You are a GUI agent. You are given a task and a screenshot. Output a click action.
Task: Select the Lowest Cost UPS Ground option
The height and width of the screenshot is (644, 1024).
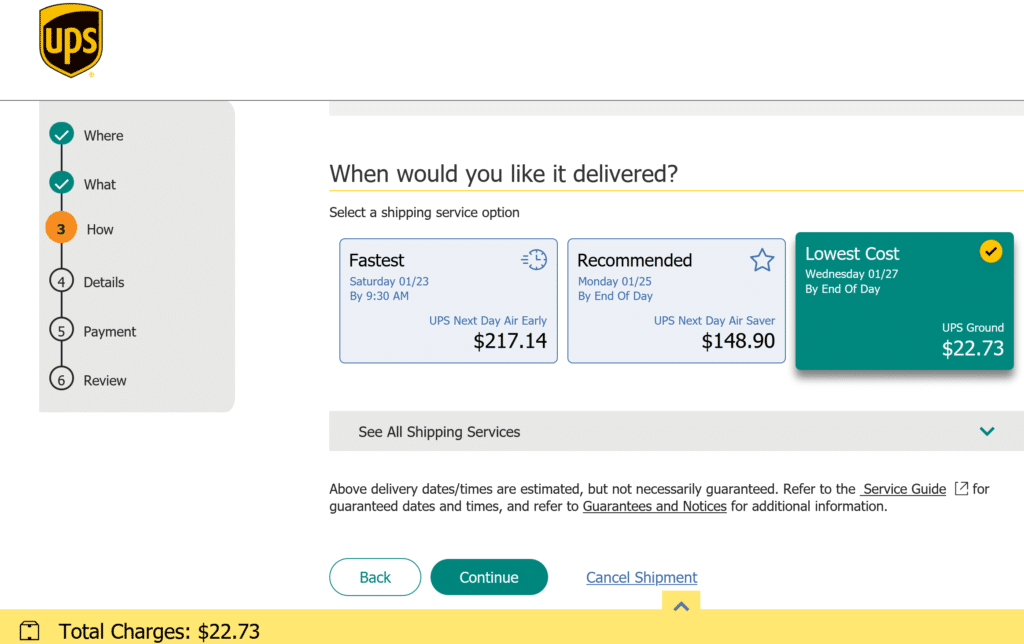click(x=904, y=301)
